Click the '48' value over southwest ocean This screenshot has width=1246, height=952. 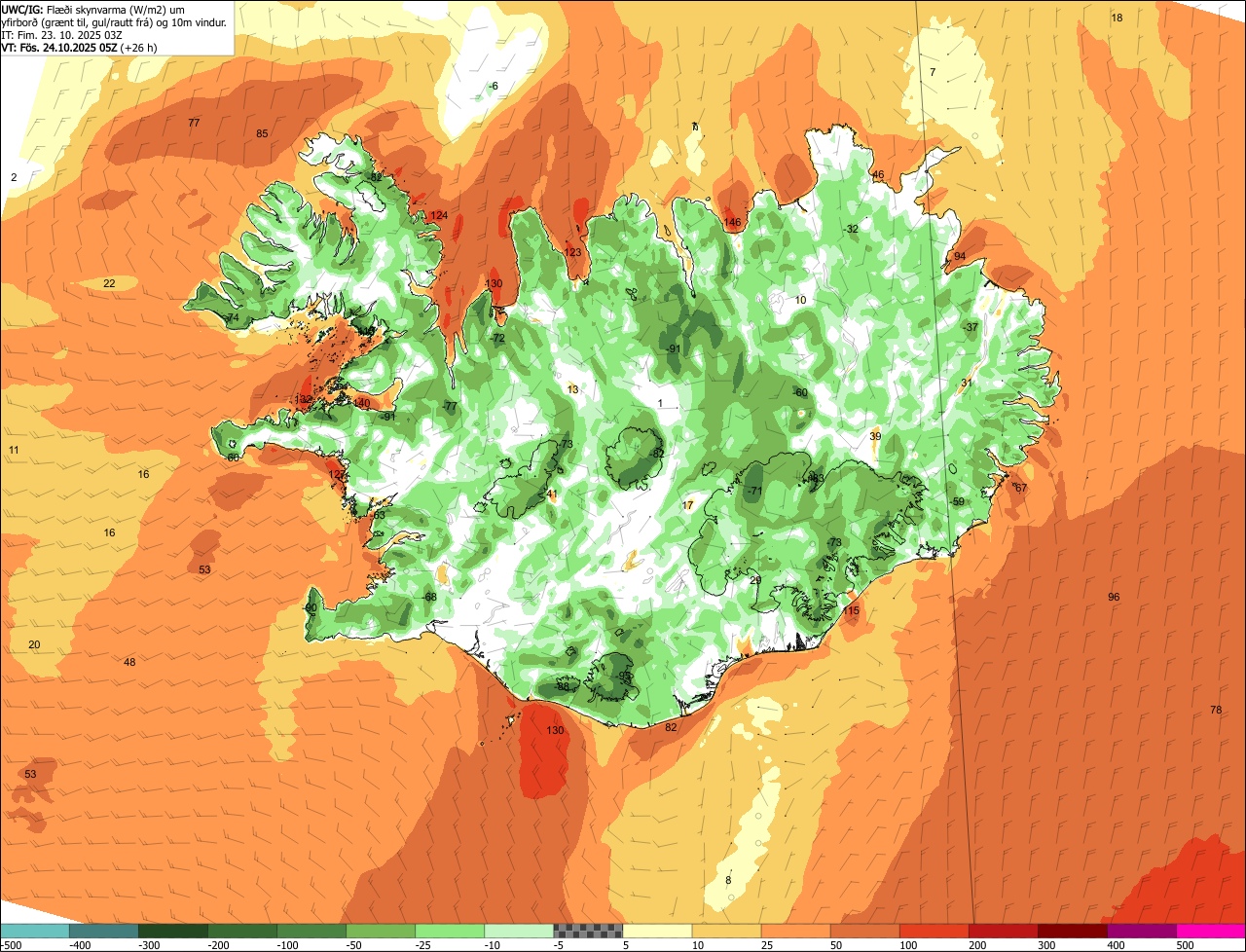click(129, 662)
